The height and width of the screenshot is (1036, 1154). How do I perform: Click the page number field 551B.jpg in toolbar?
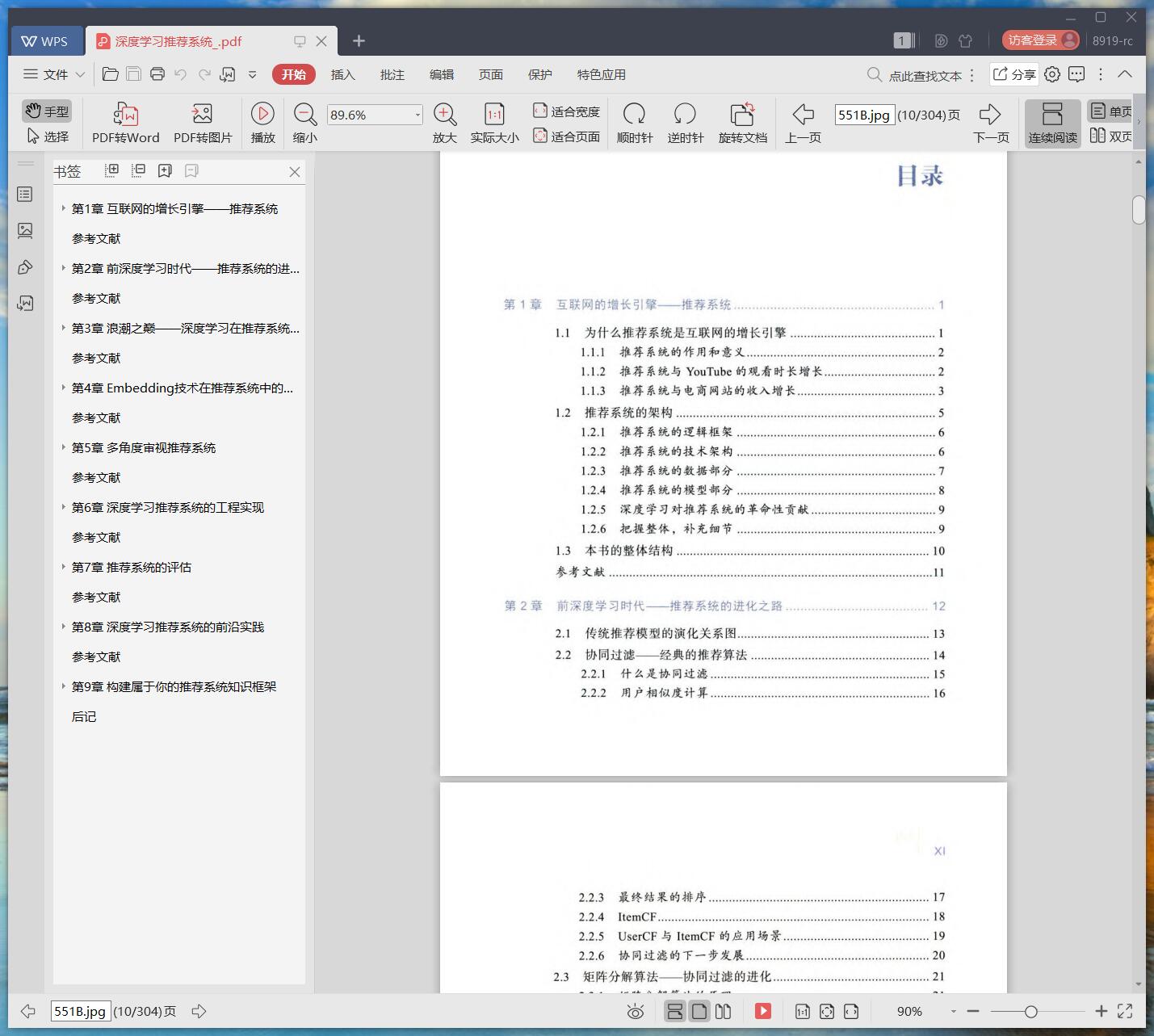pos(864,115)
